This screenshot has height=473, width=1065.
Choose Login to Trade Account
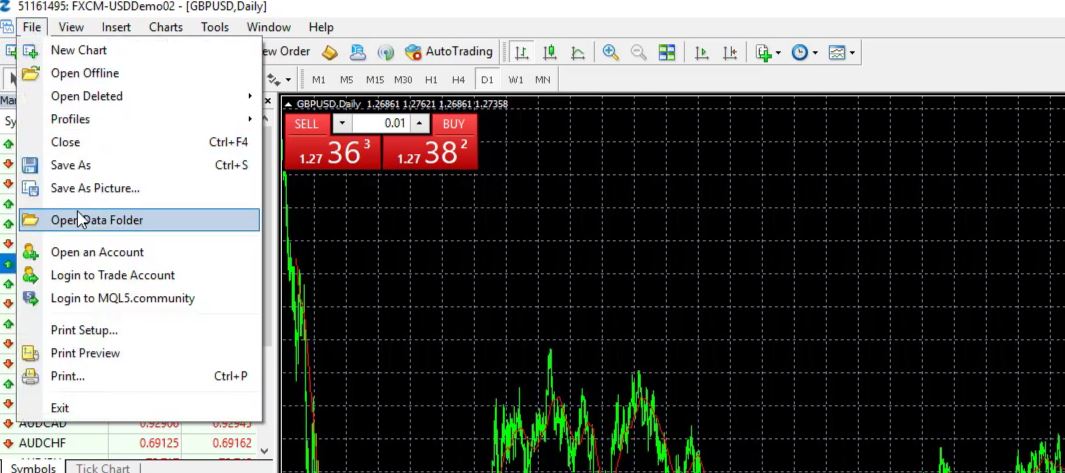pos(112,275)
